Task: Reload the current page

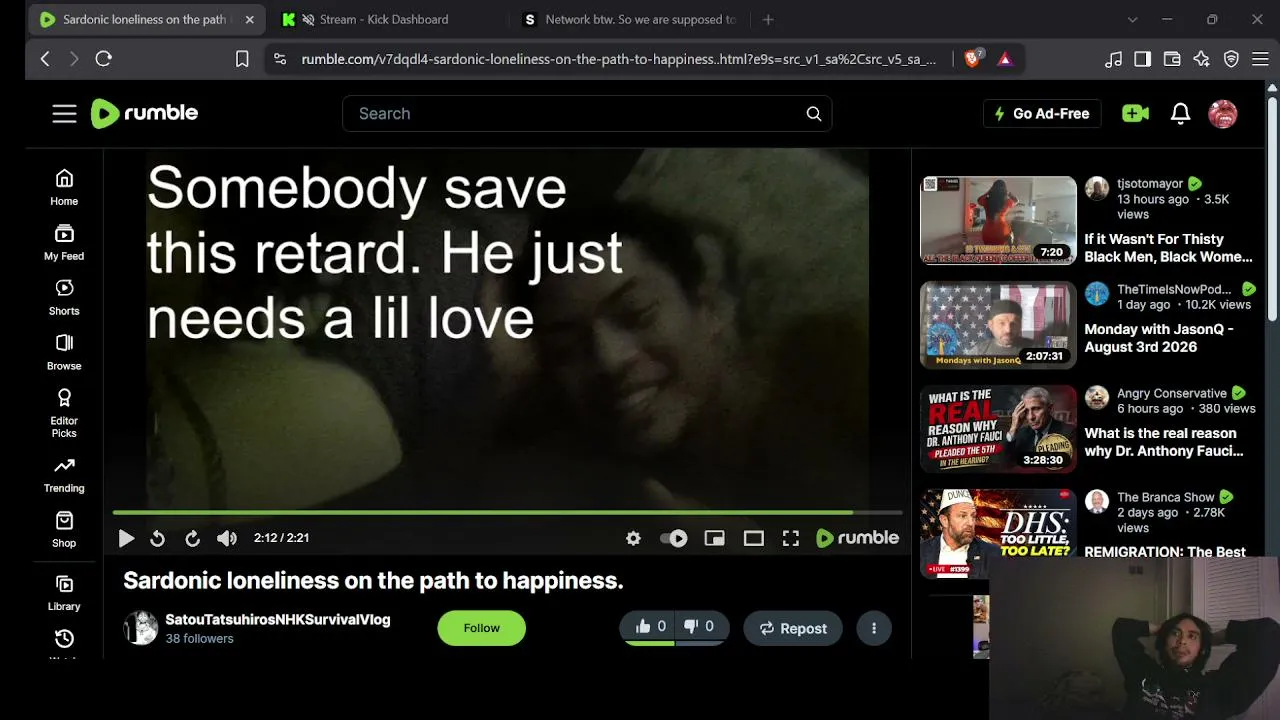Action: coord(103,59)
